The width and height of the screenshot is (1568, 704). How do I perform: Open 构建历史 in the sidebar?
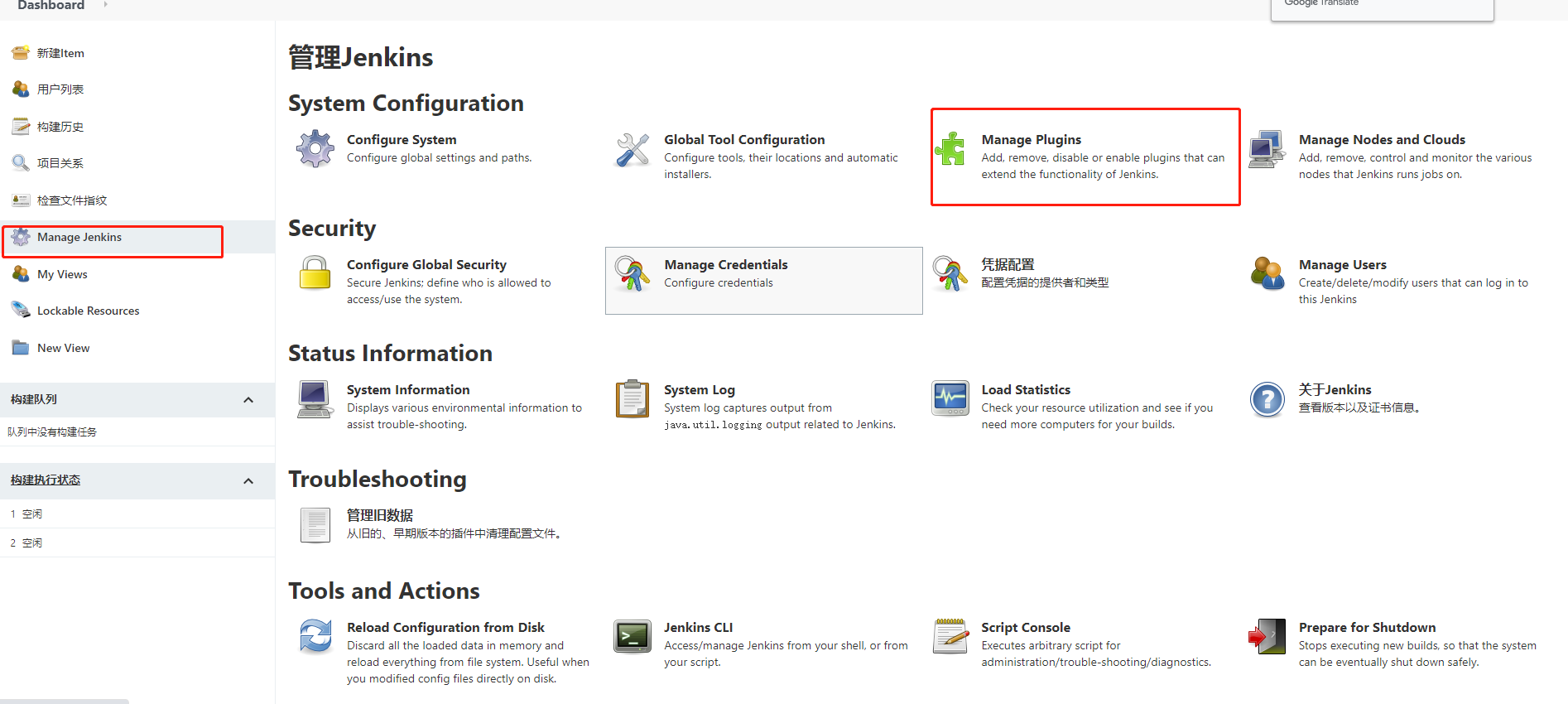(x=60, y=127)
